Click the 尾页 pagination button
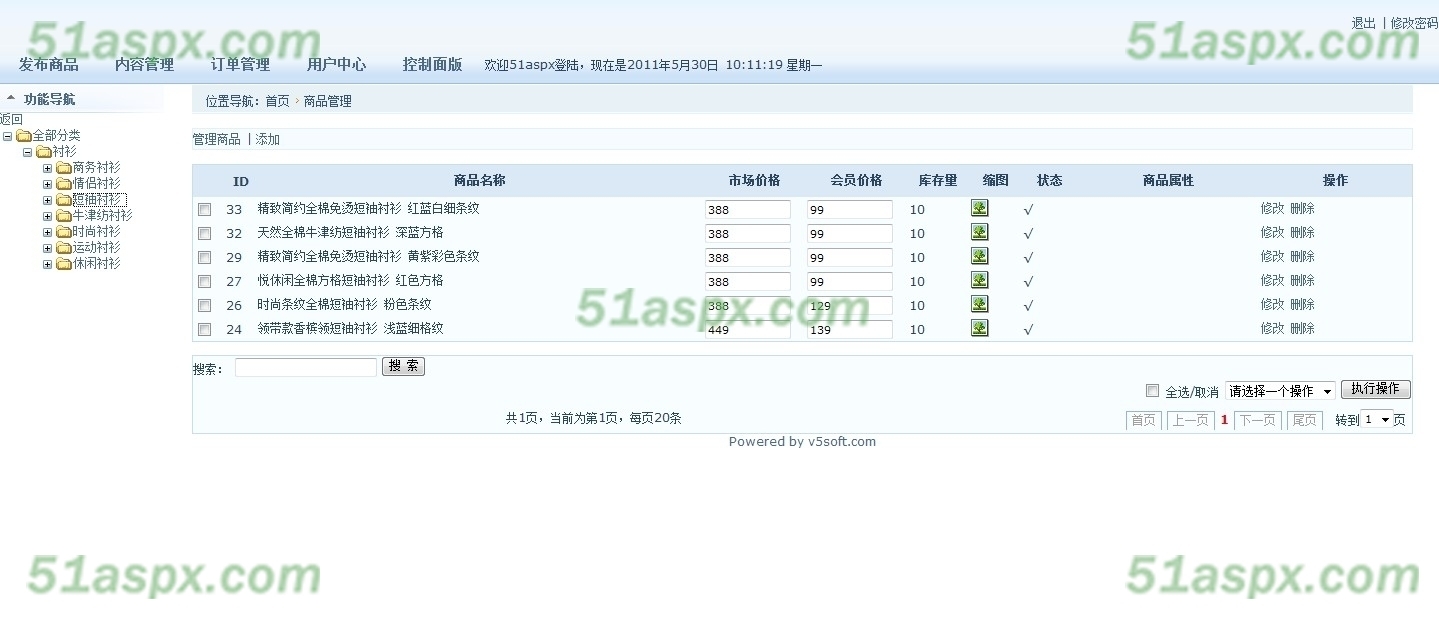The height and width of the screenshot is (619, 1439). coord(1304,420)
